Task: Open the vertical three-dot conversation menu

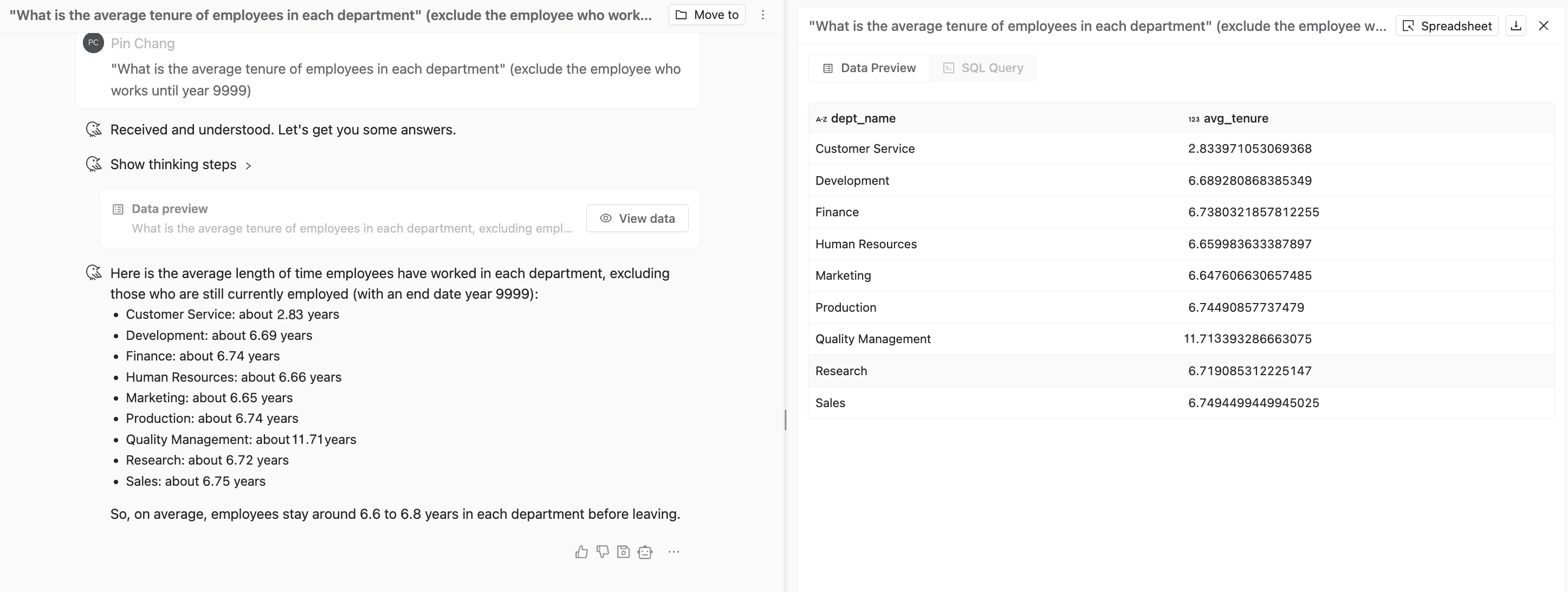Action: [x=763, y=15]
